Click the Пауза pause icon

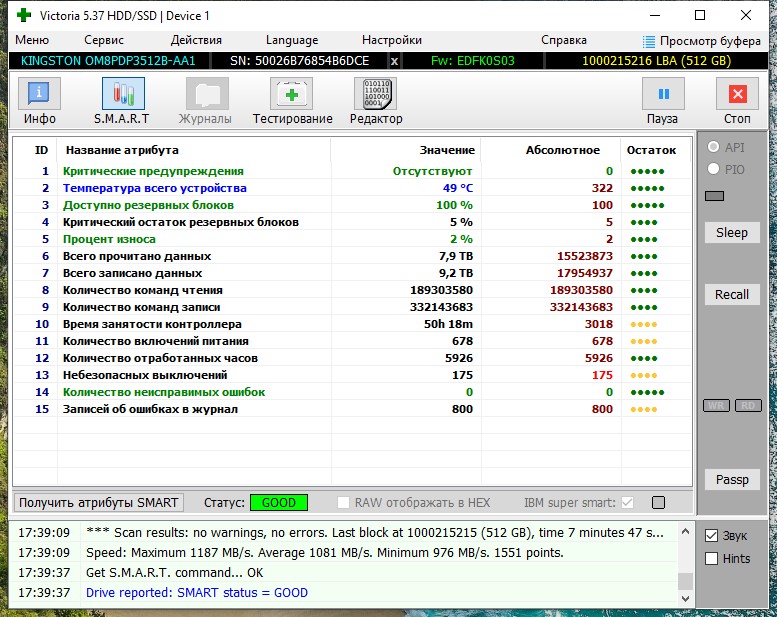[x=663, y=94]
